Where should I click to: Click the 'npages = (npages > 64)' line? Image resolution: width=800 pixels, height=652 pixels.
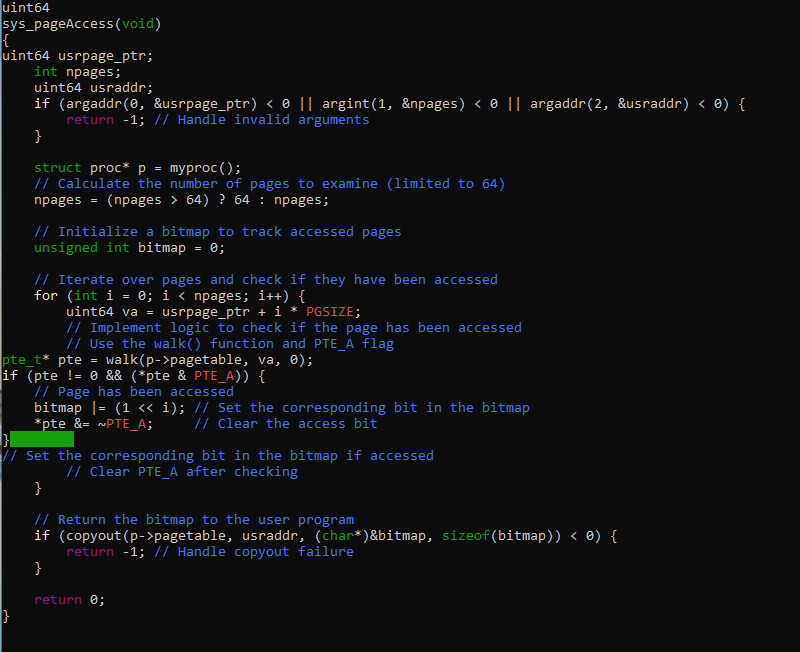coord(182,200)
